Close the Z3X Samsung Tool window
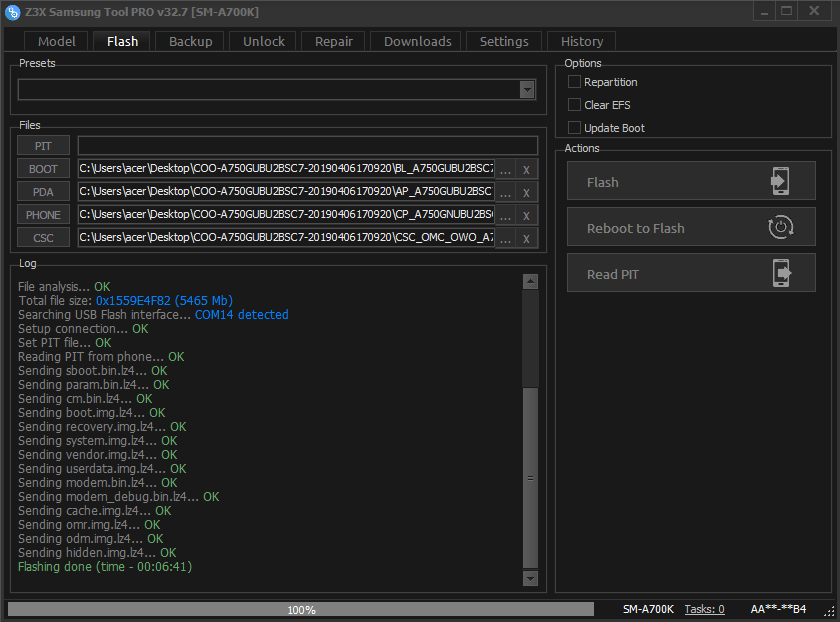This screenshot has height=622, width=840. point(814,11)
